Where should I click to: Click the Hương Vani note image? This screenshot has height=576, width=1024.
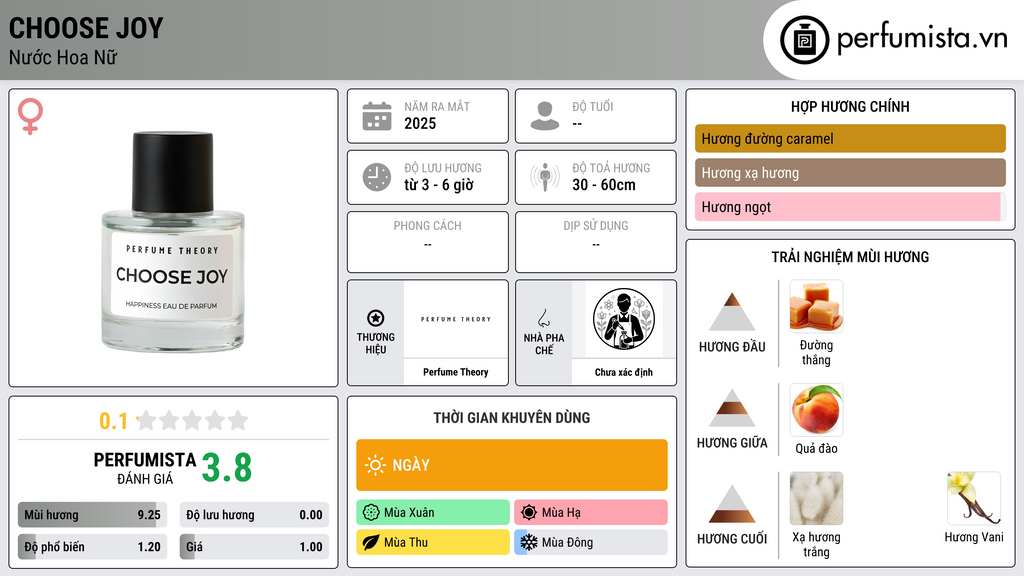pyautogui.click(x=974, y=498)
